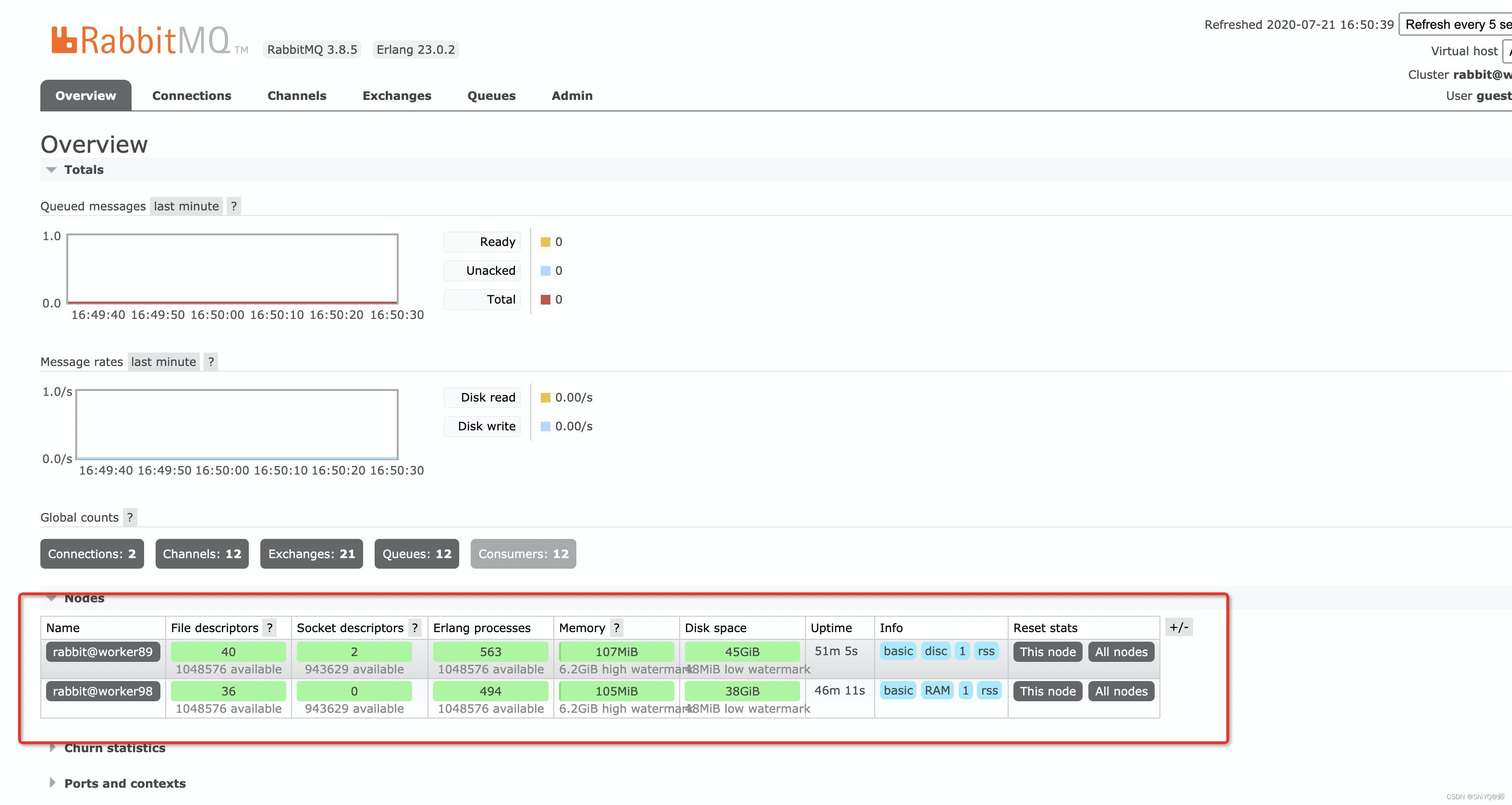Reset stats on This node for worker89
The height and width of the screenshot is (805, 1512).
[1048, 651]
